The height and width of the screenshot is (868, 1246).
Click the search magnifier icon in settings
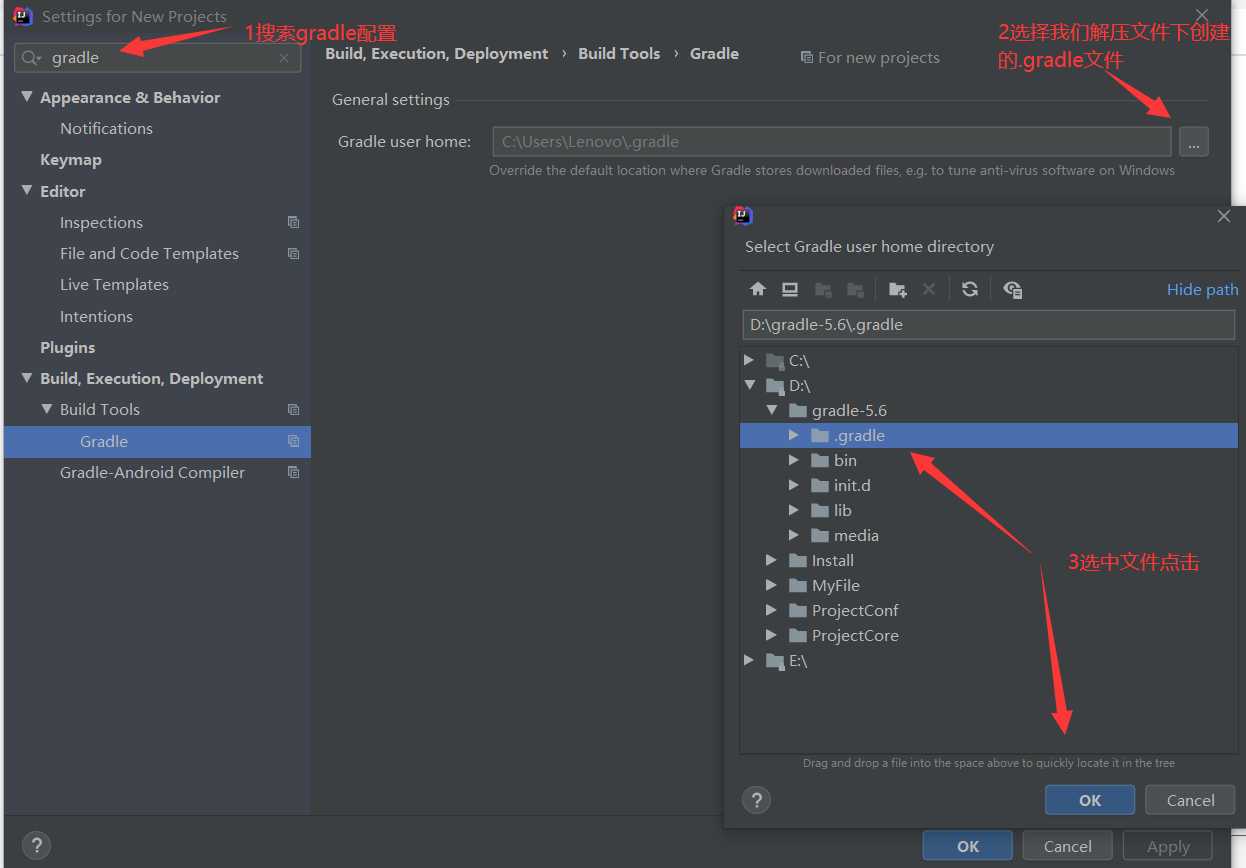(32, 58)
